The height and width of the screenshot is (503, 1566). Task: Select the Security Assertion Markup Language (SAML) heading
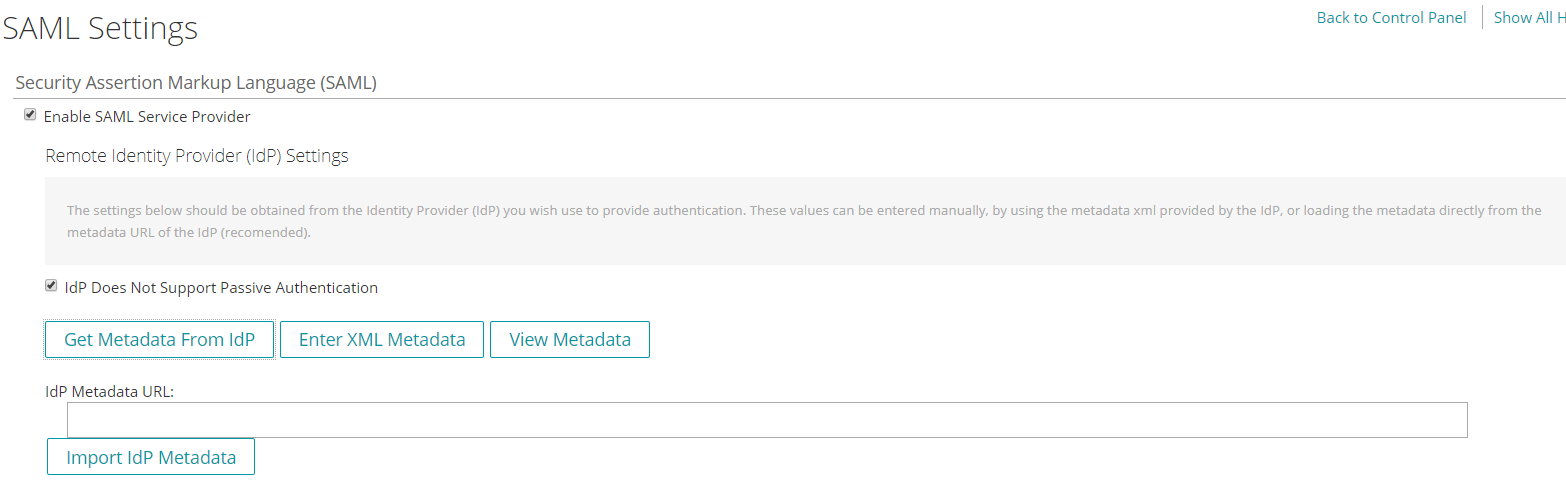tap(196, 84)
